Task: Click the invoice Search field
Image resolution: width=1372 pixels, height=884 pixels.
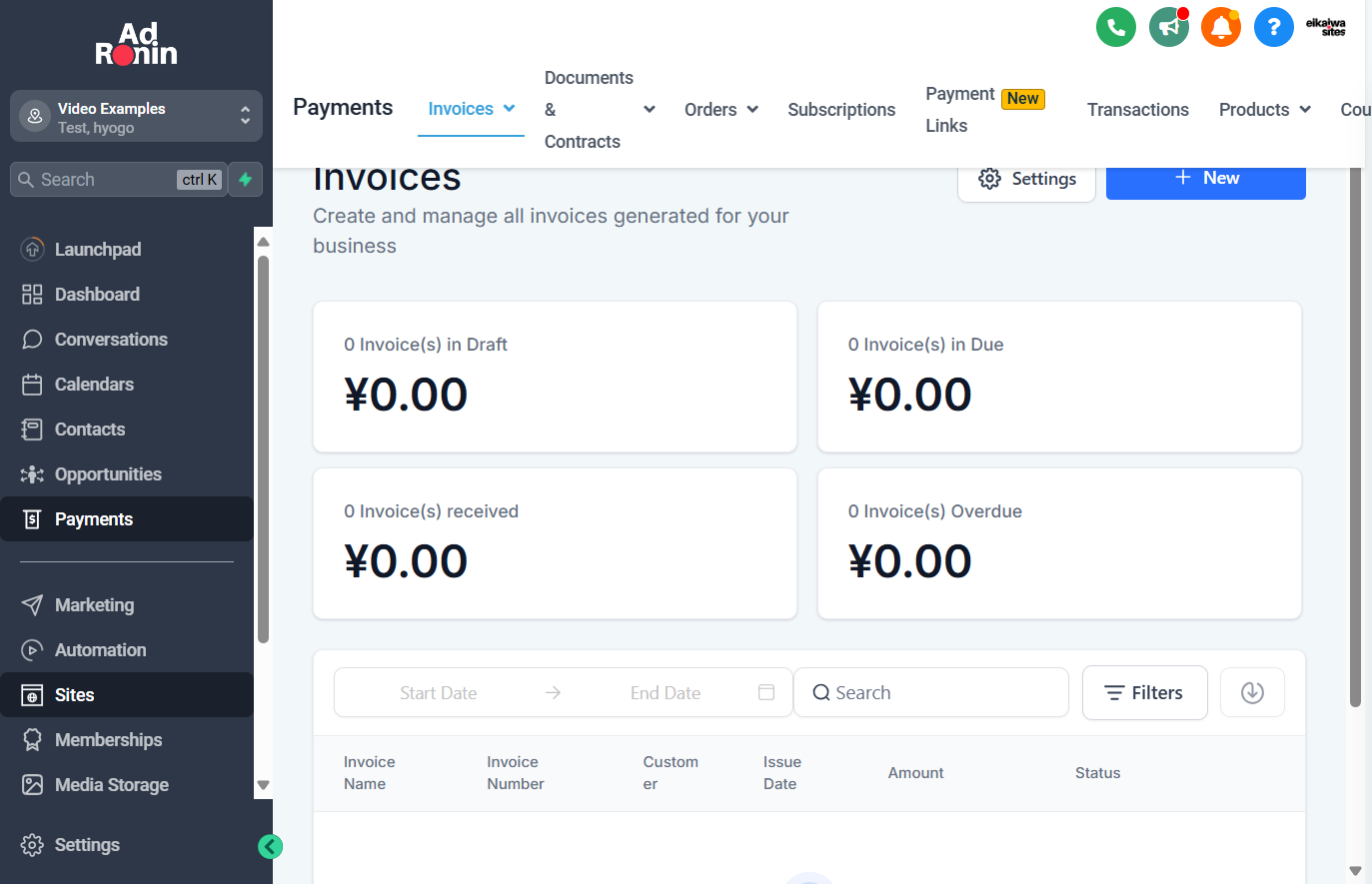Action: tap(931, 692)
